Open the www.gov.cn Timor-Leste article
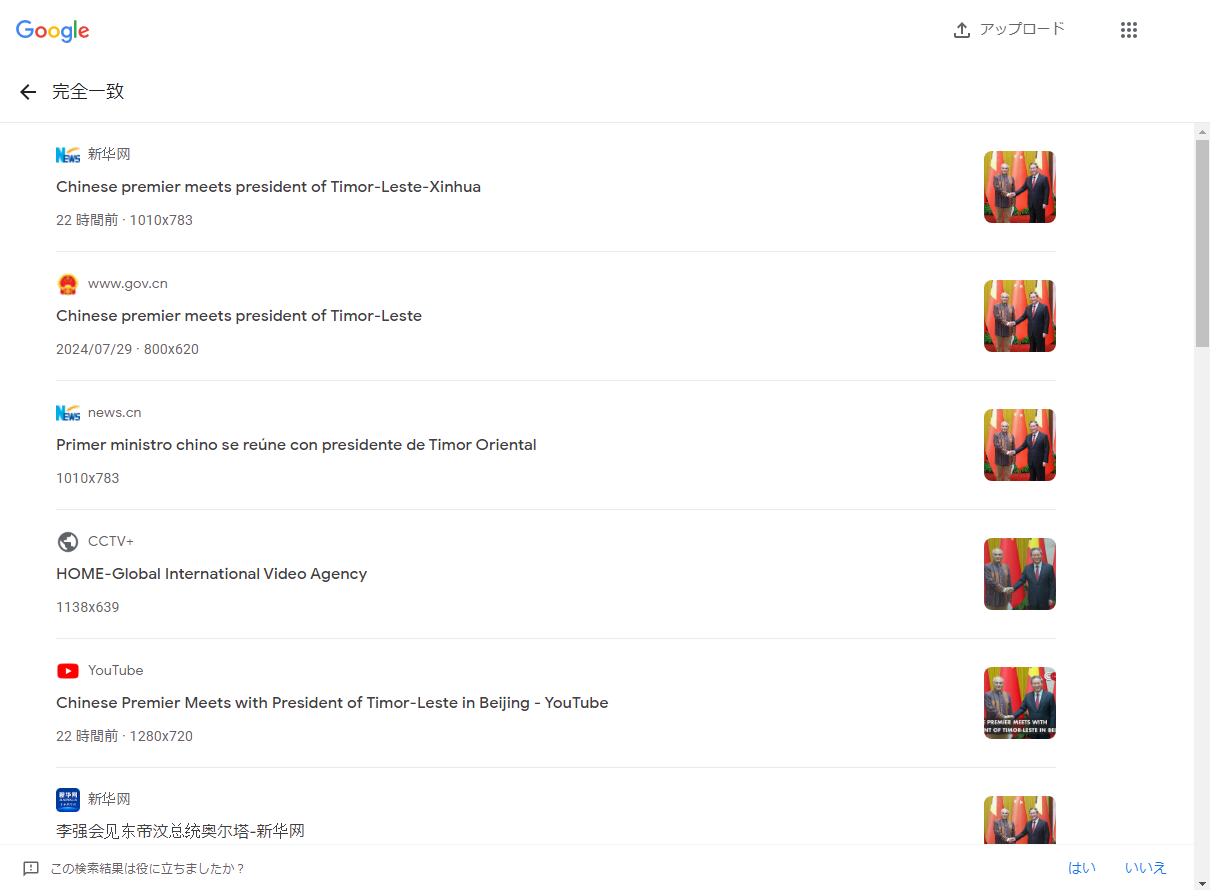The image size is (1210, 890). click(x=239, y=316)
